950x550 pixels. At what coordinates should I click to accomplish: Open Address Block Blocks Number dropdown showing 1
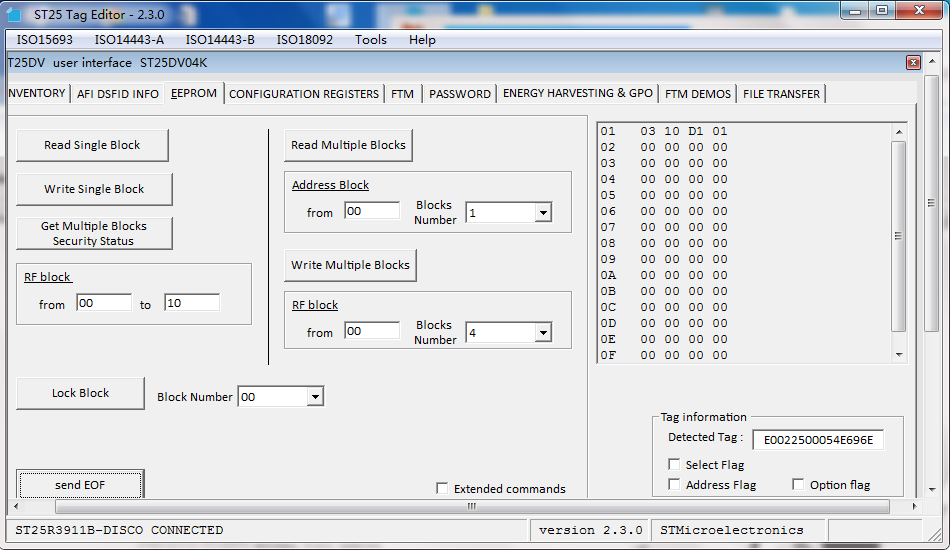543,213
